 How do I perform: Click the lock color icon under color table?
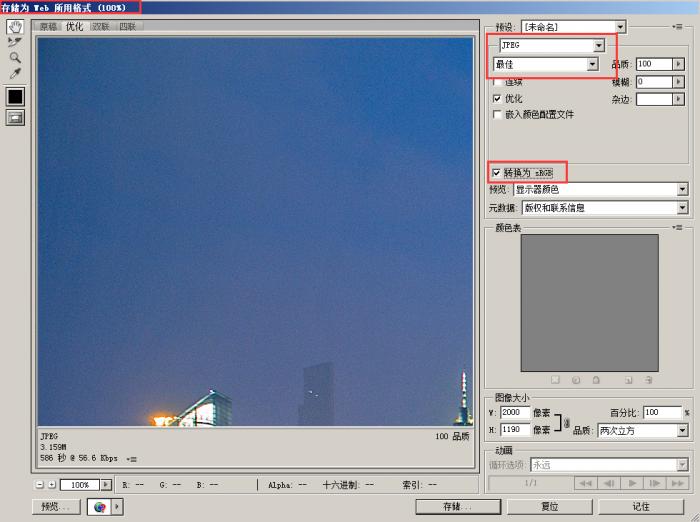pyautogui.click(x=596, y=380)
